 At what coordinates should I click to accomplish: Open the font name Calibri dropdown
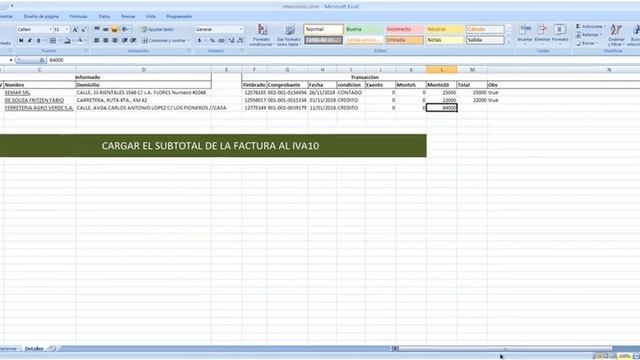click(x=50, y=29)
